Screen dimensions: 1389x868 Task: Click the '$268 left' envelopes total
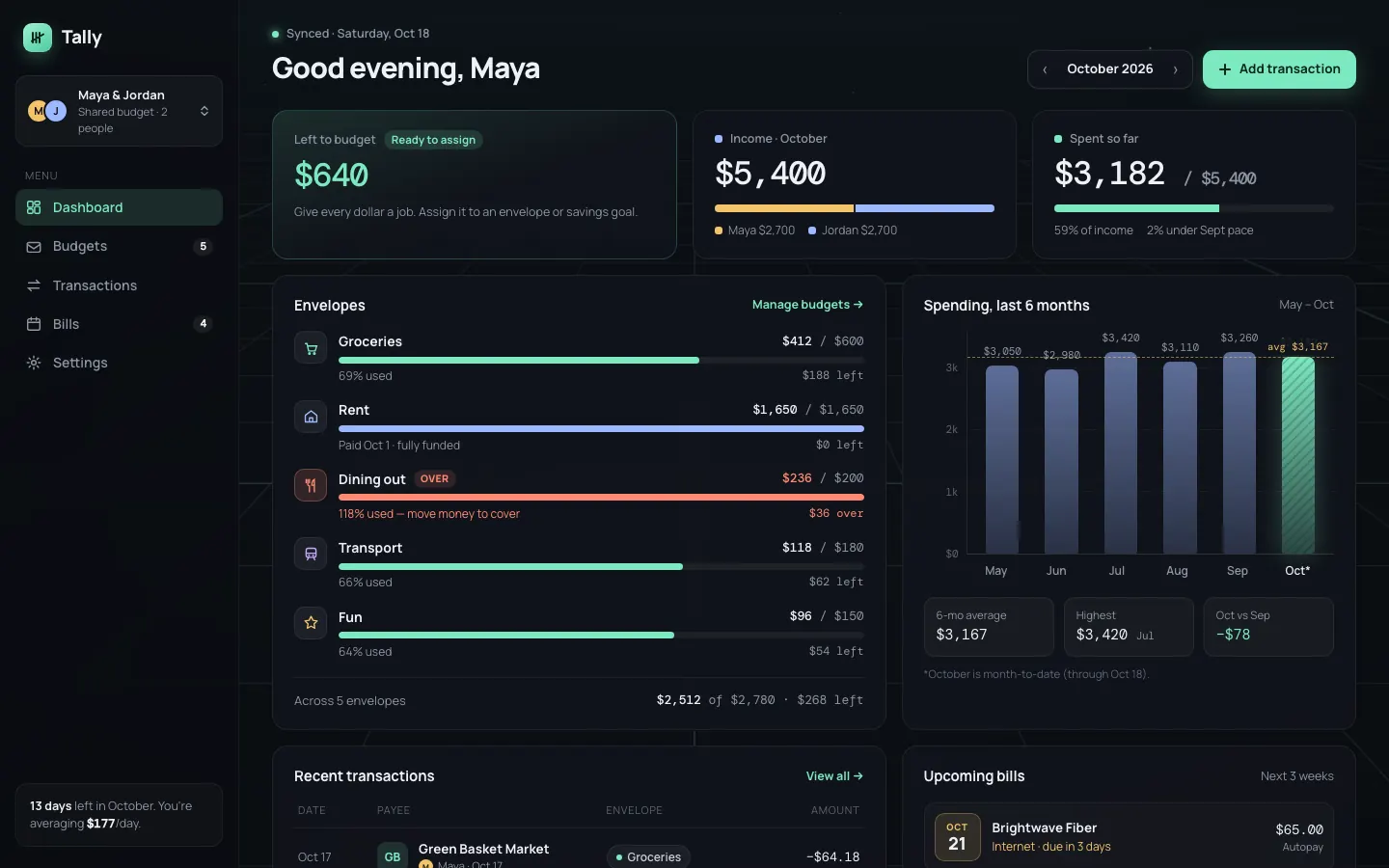(830, 700)
